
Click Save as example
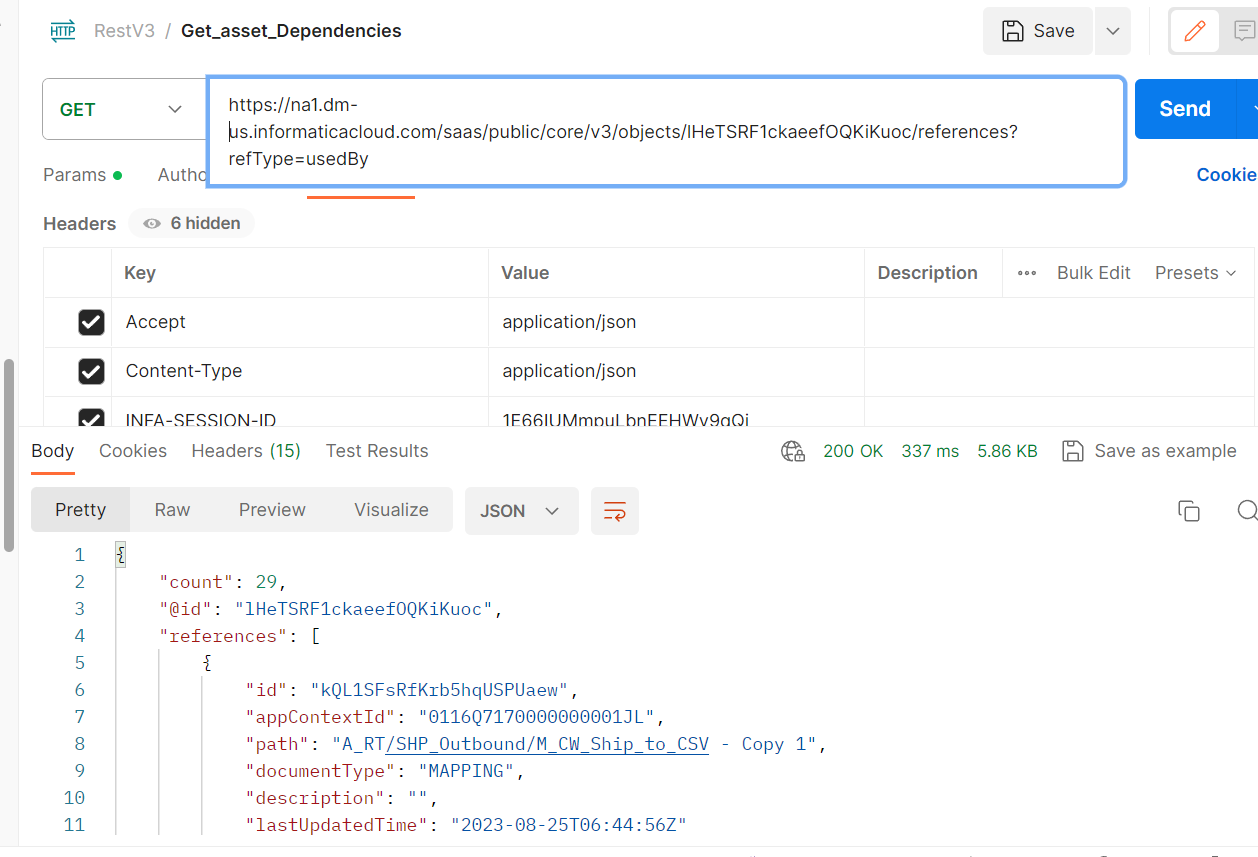coord(1165,451)
